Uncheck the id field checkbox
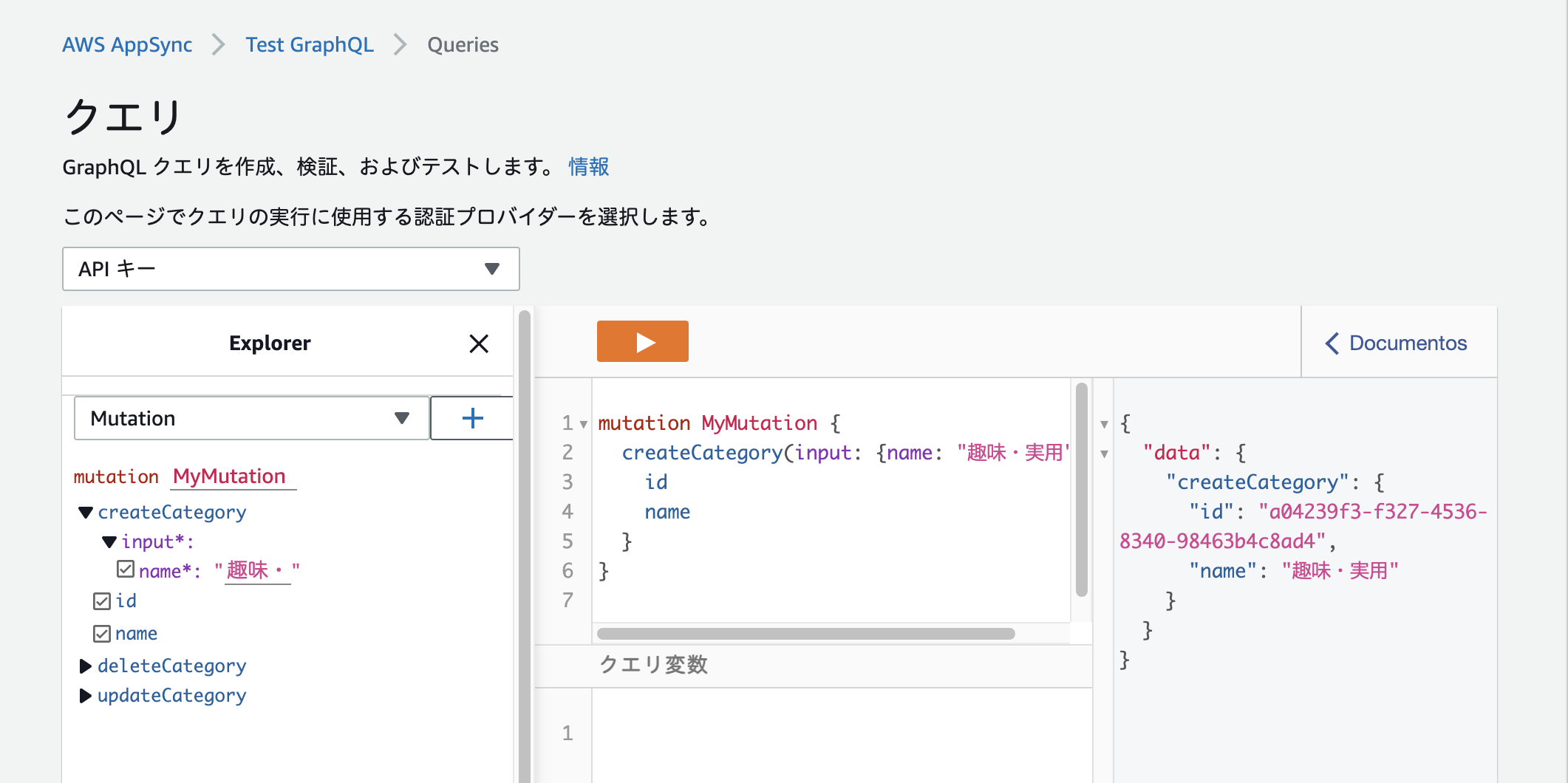1568x783 pixels. pyautogui.click(x=102, y=601)
